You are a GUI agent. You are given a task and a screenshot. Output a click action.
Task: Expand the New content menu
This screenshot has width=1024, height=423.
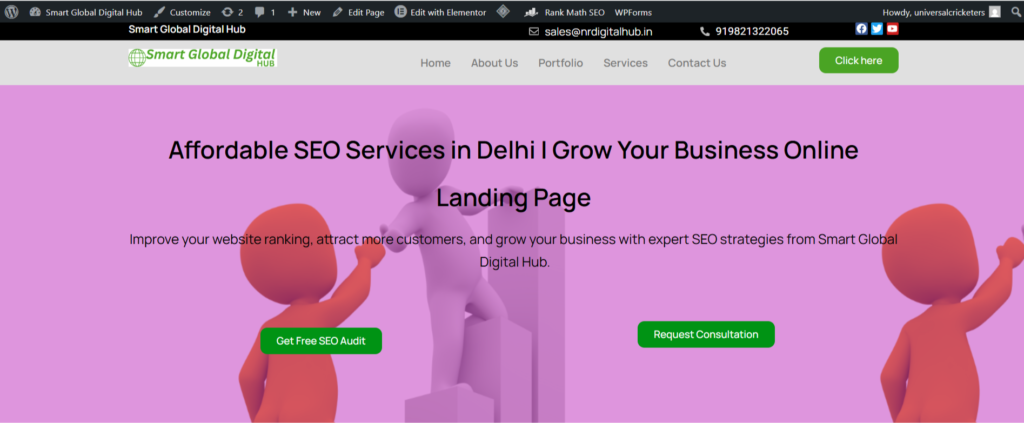tap(304, 12)
